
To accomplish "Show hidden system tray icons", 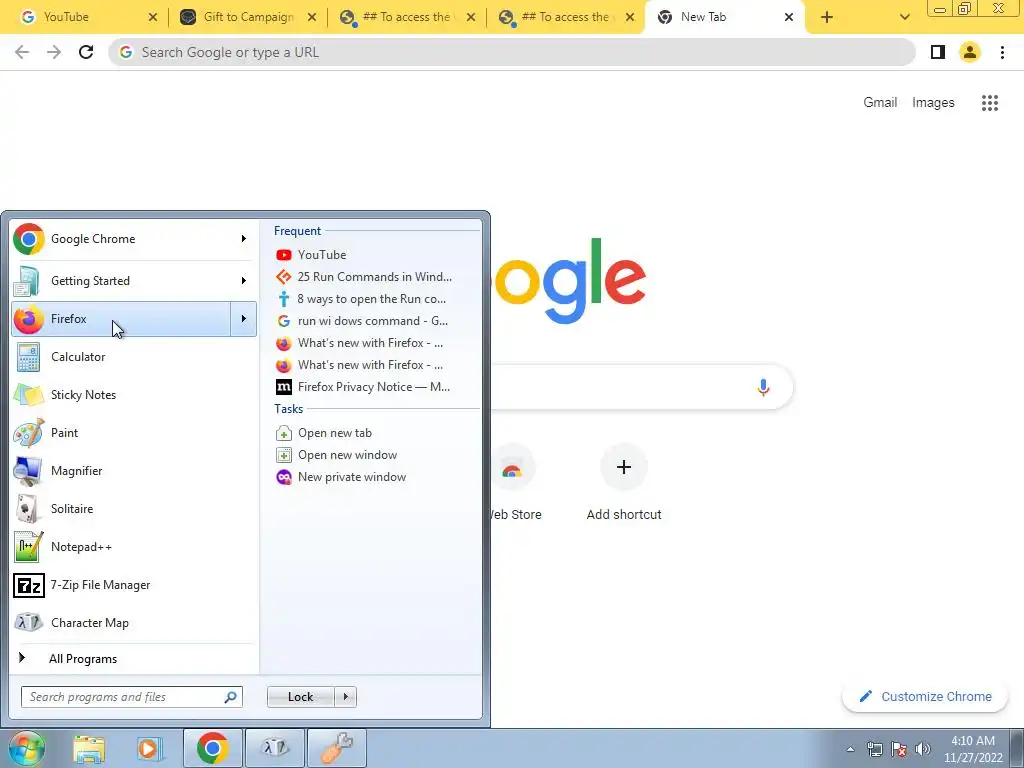I will (x=850, y=749).
